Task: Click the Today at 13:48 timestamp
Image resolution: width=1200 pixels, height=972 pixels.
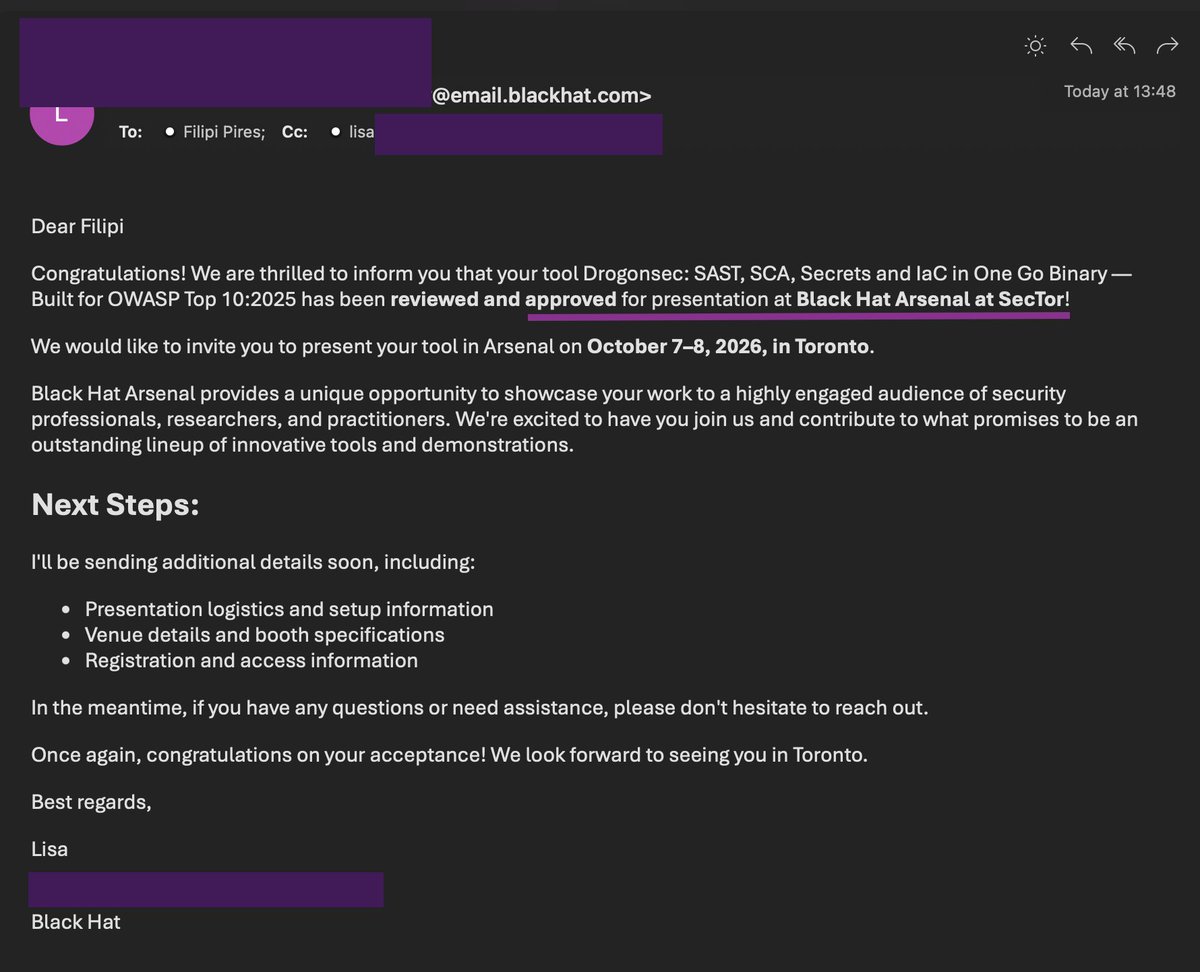Action: tap(1120, 91)
